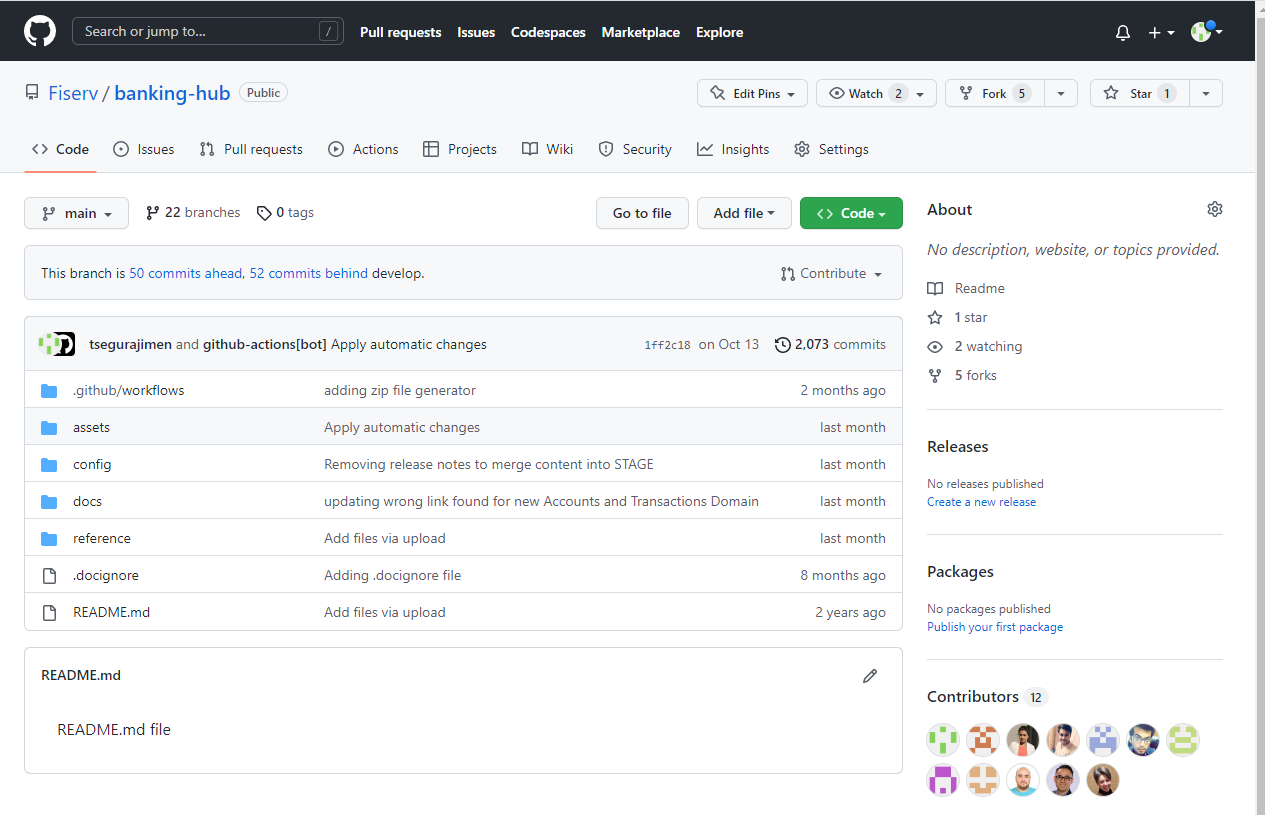Screen dimensions: 1265x815
Task: Open commit hash 1ff2c18
Action: (x=667, y=345)
